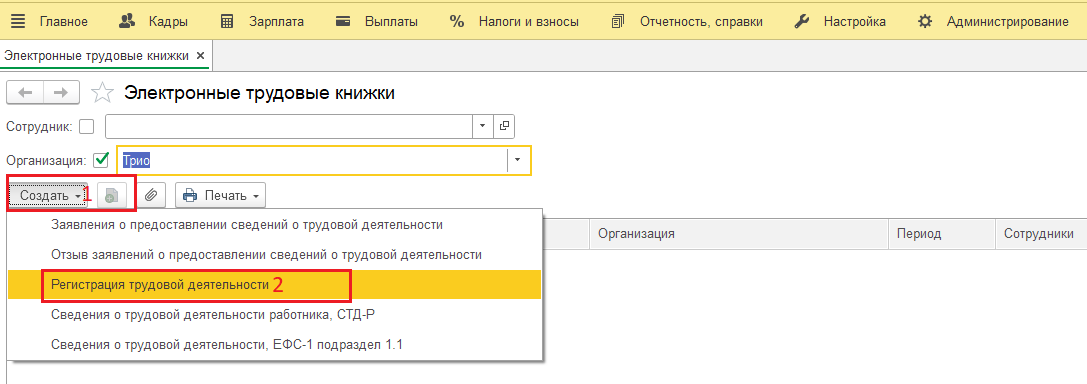Close the Электронные трудовые книжки tab
1087x384 pixels.
tap(200, 56)
